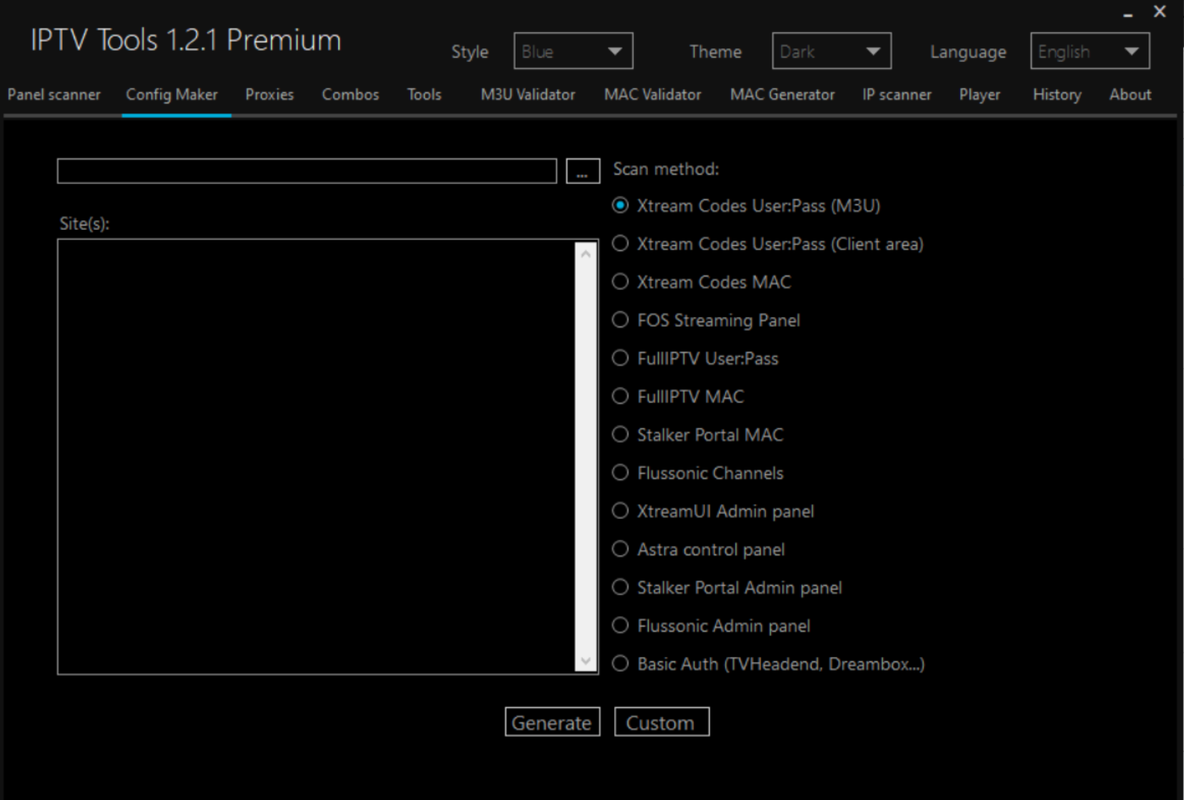Open the Style dropdown set to Blue
The width and height of the screenshot is (1184, 800).
click(x=573, y=51)
